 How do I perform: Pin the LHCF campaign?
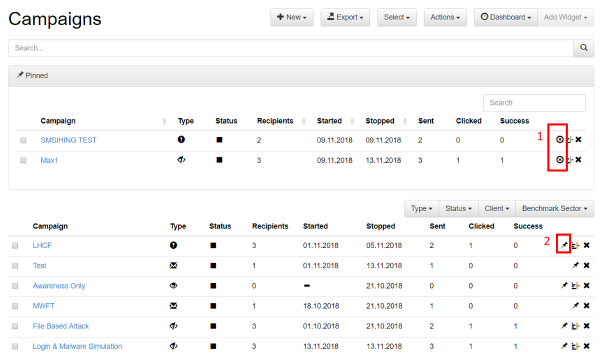(x=564, y=245)
